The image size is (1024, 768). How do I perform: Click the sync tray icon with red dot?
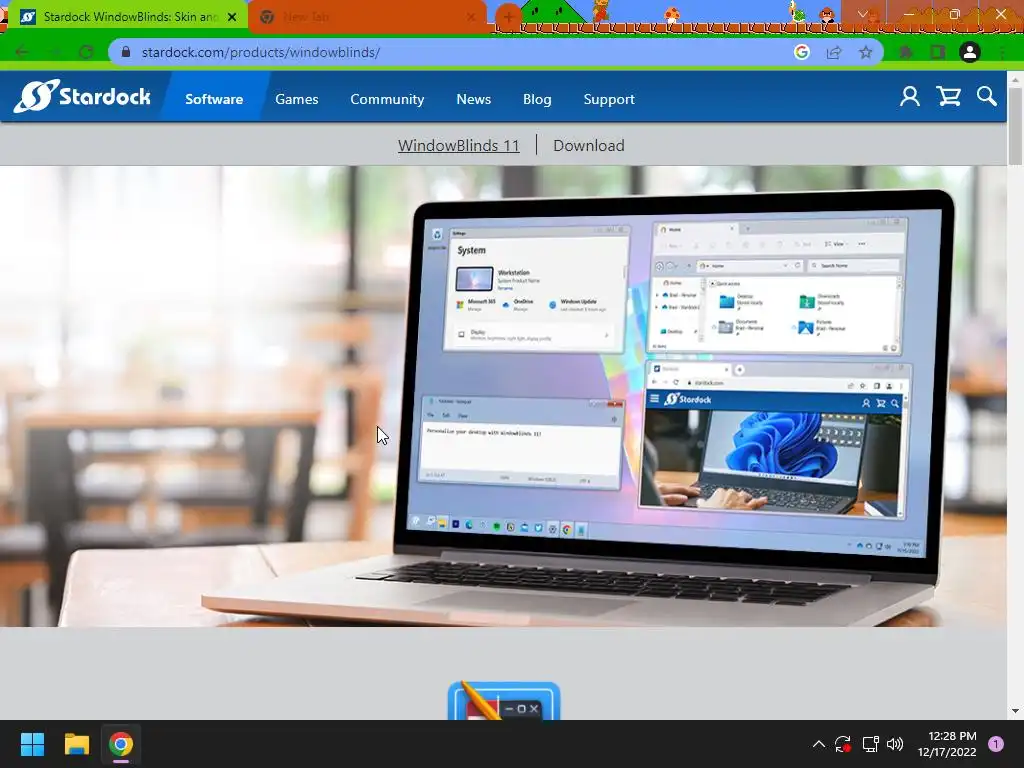click(x=843, y=744)
